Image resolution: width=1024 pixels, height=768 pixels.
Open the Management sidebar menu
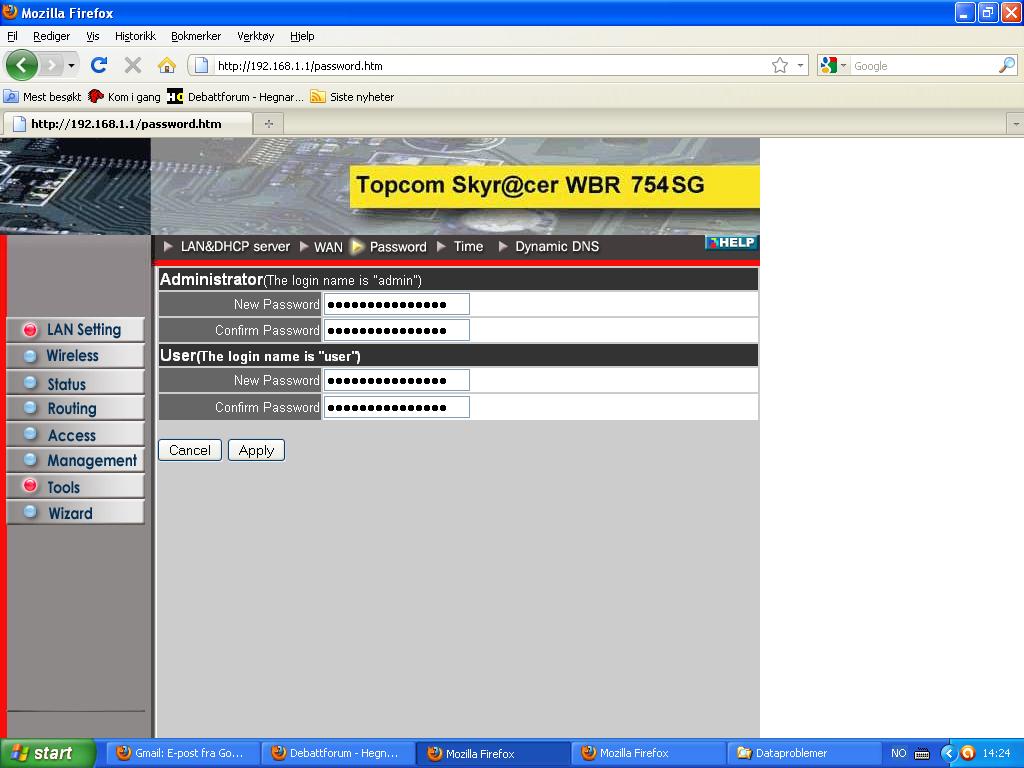(x=75, y=460)
